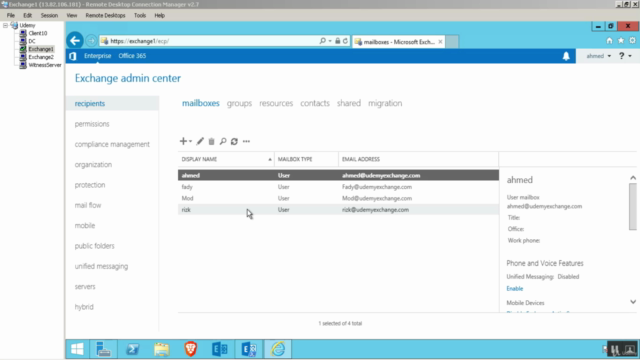The width and height of the screenshot is (640, 360).
Task: Open hybrid in the left navigation
Action: pyautogui.click(x=84, y=307)
